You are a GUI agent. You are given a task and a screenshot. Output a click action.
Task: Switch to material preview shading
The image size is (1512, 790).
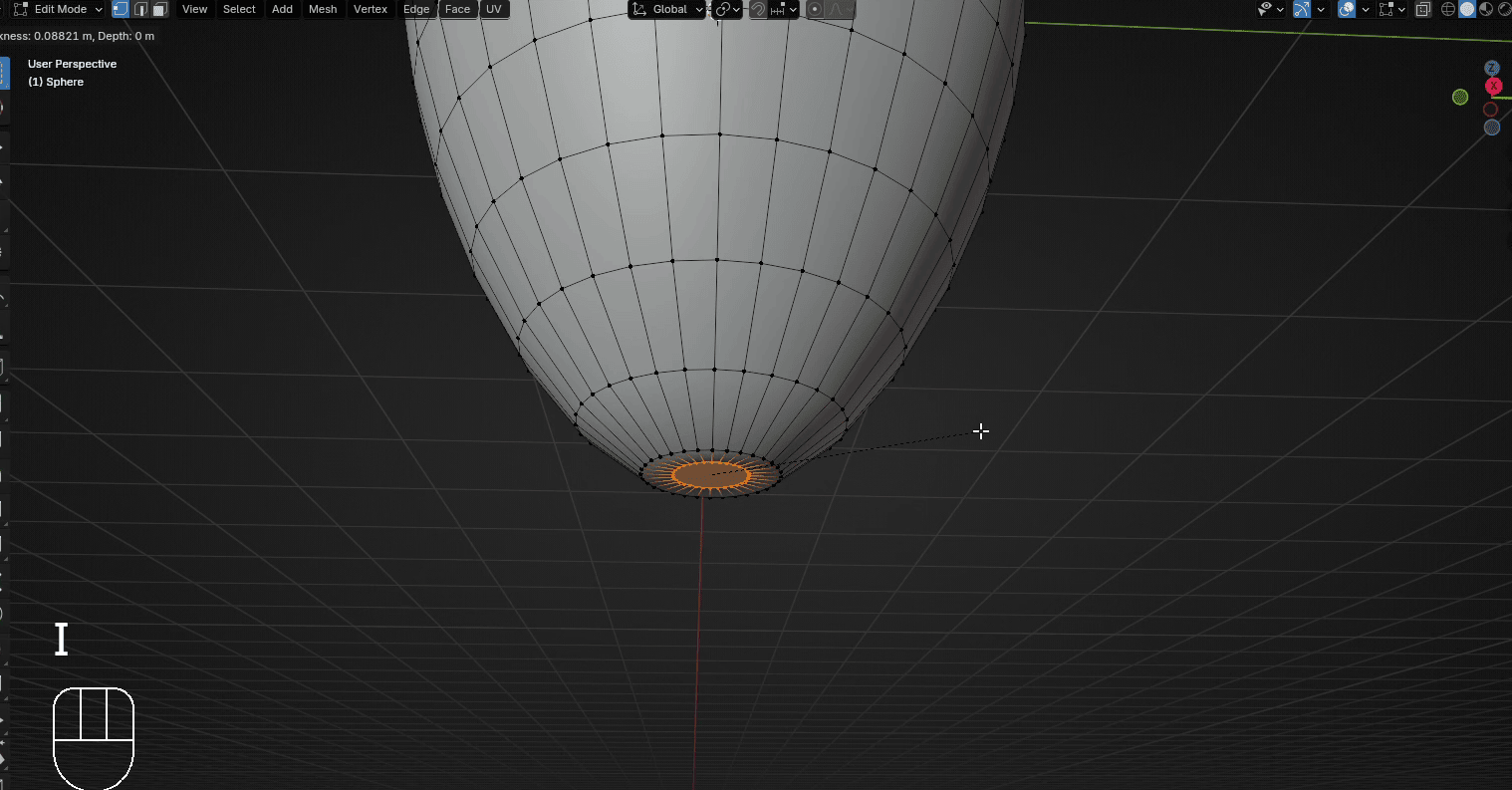[x=1485, y=9]
